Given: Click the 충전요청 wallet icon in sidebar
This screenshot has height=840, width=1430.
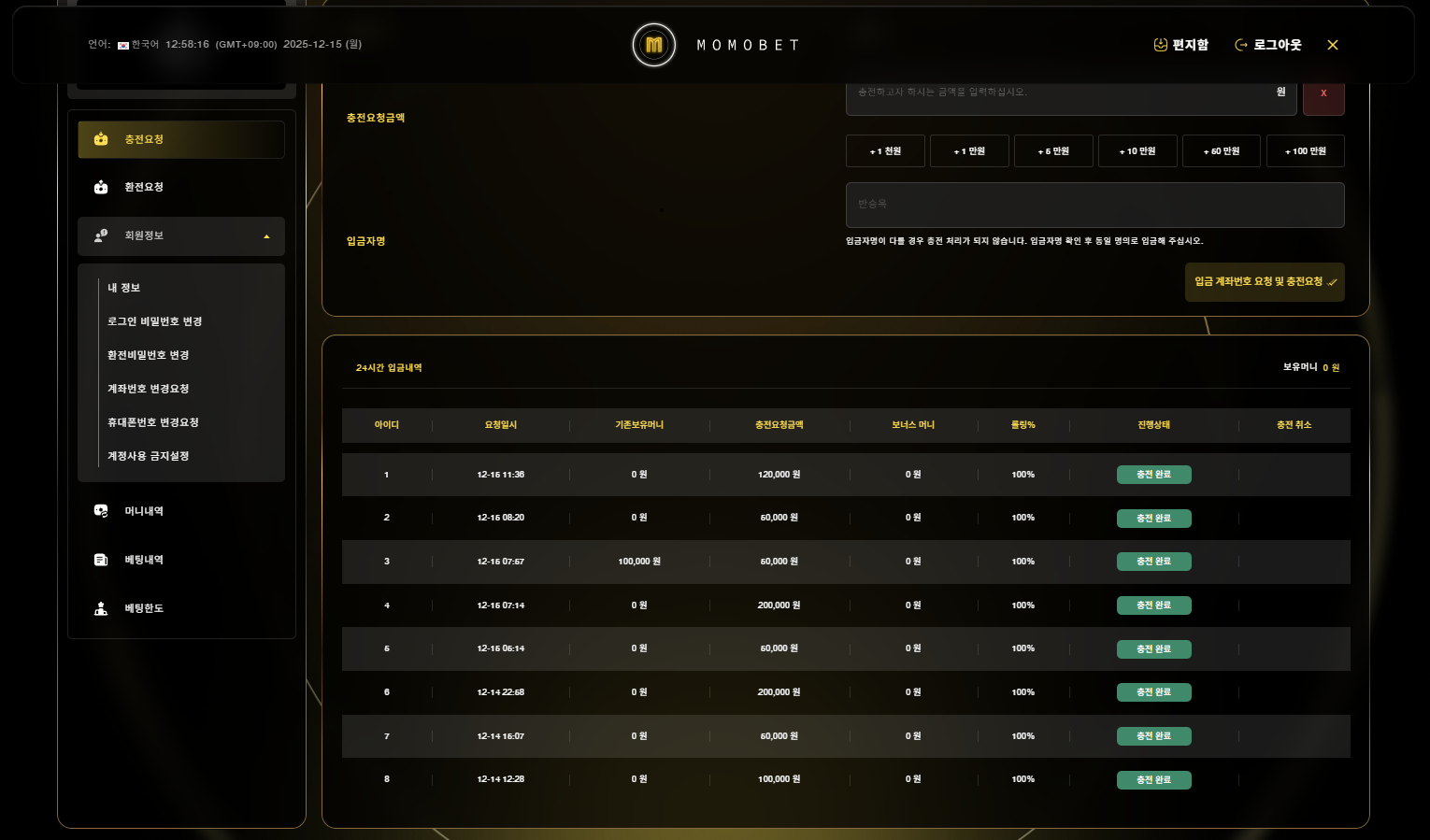Looking at the screenshot, I should pyautogui.click(x=101, y=139).
